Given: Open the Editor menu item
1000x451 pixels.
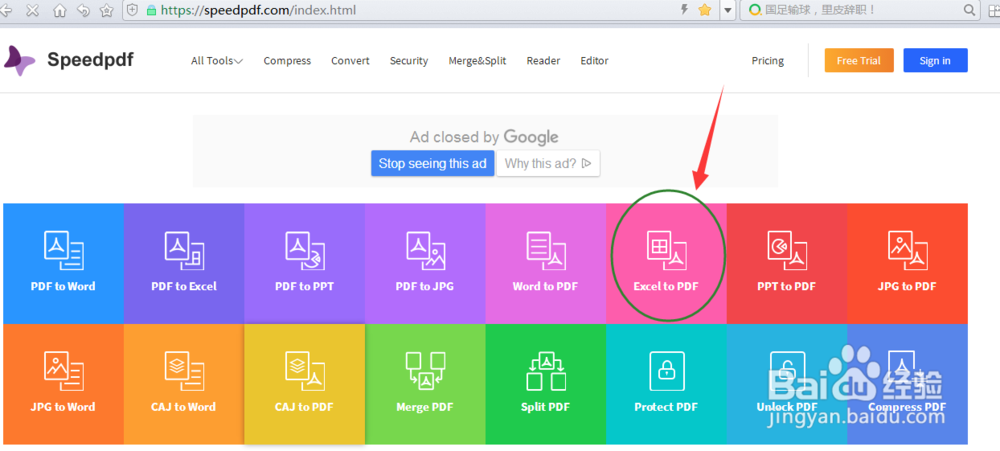Looking at the screenshot, I should [594, 61].
